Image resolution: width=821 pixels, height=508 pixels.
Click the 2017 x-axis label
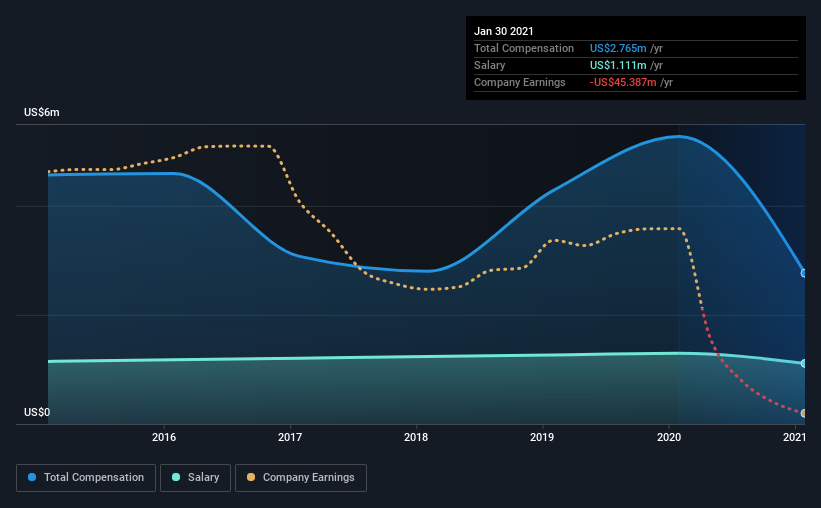pos(290,437)
